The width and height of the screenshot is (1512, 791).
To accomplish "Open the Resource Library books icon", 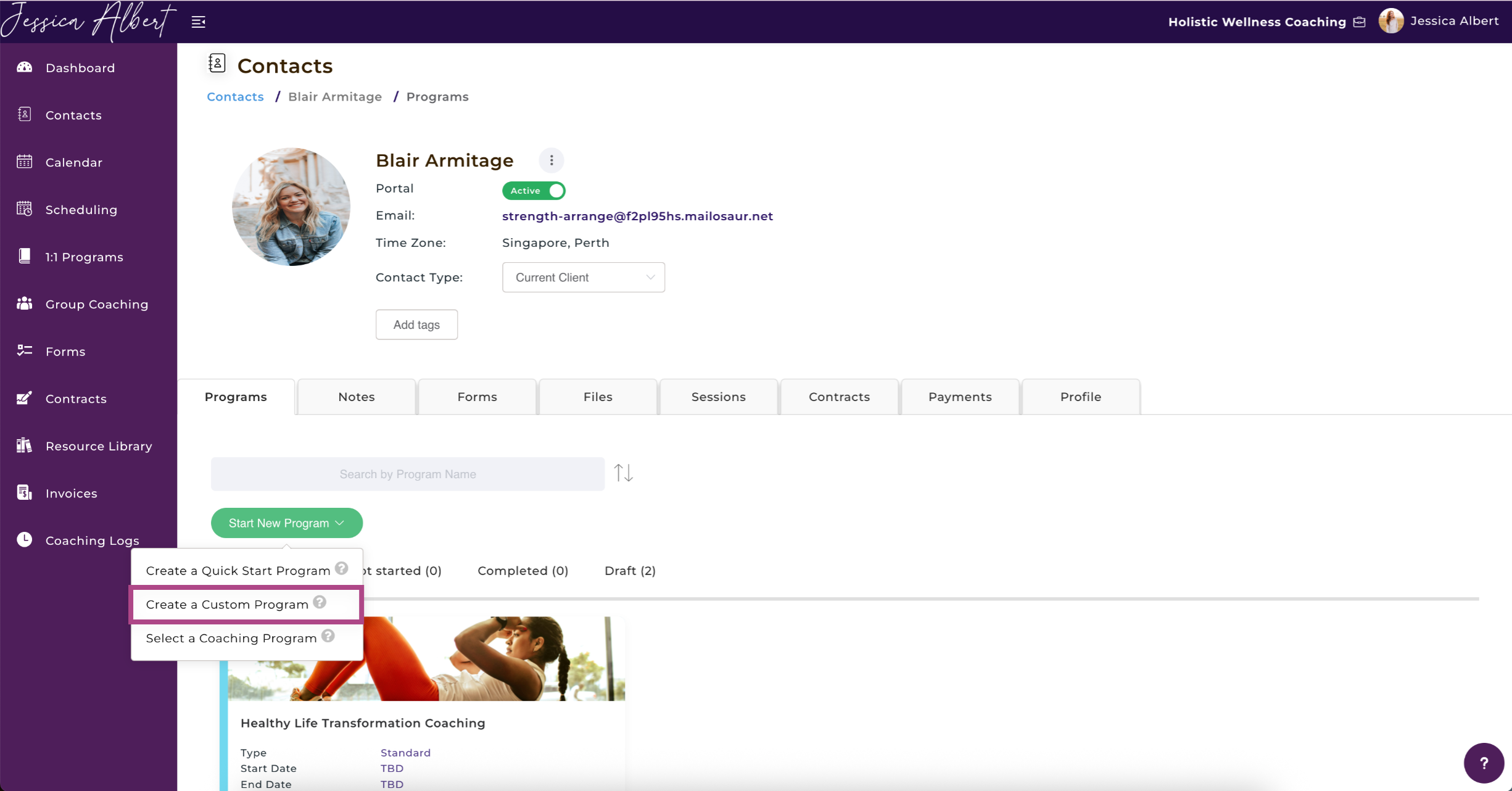I will click(24, 445).
